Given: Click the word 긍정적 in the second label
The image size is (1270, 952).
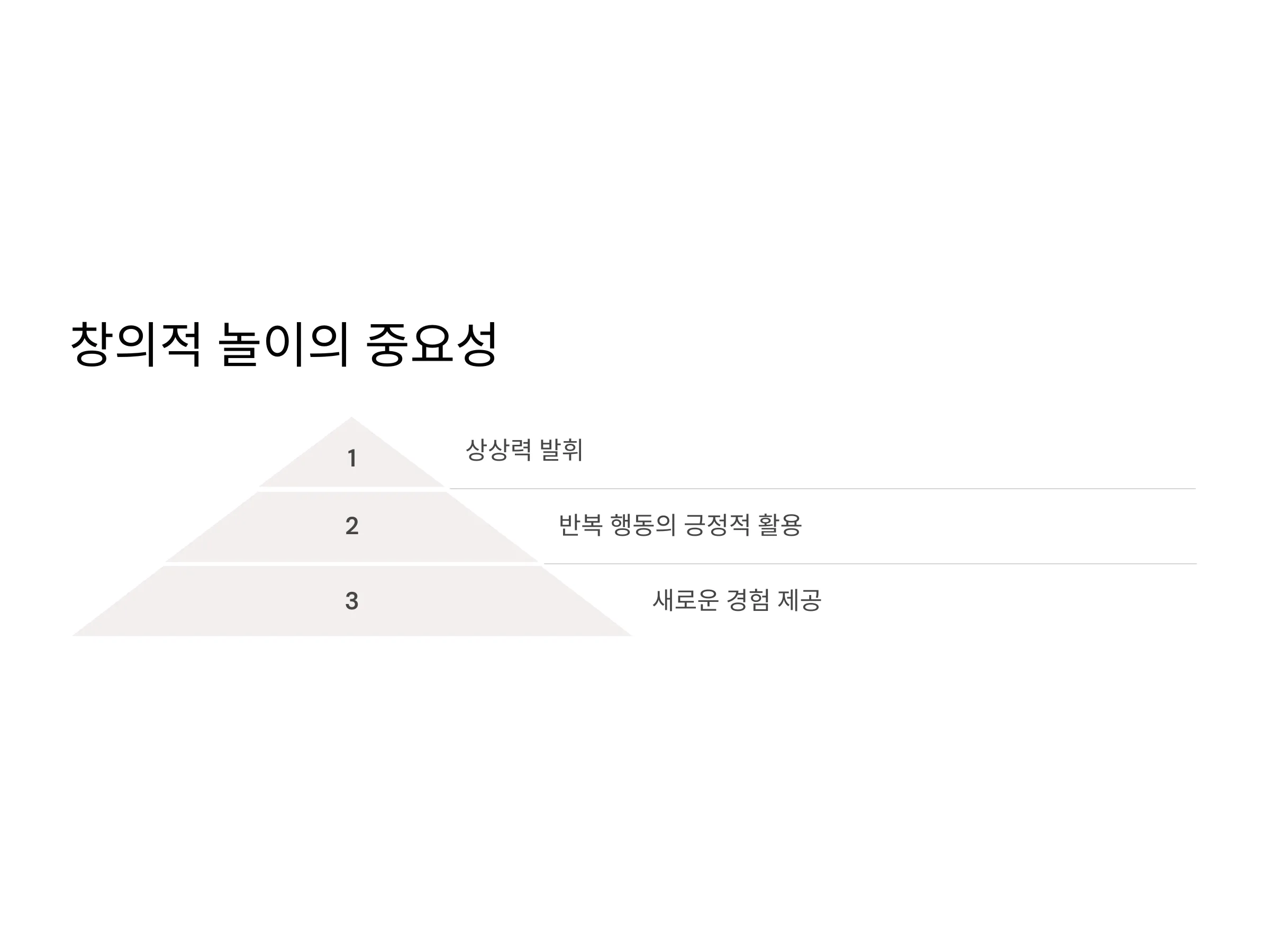Looking at the screenshot, I should click(x=717, y=525).
